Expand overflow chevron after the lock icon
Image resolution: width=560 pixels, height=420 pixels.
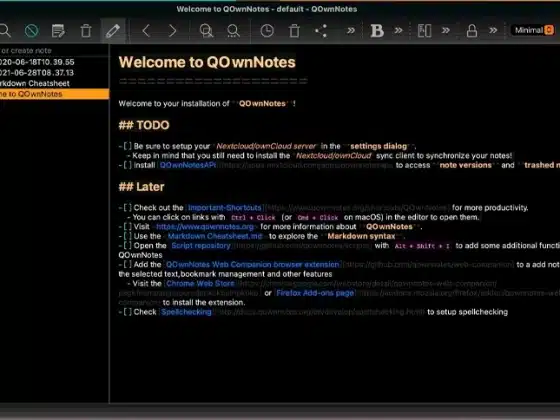pyautogui.click(x=493, y=31)
